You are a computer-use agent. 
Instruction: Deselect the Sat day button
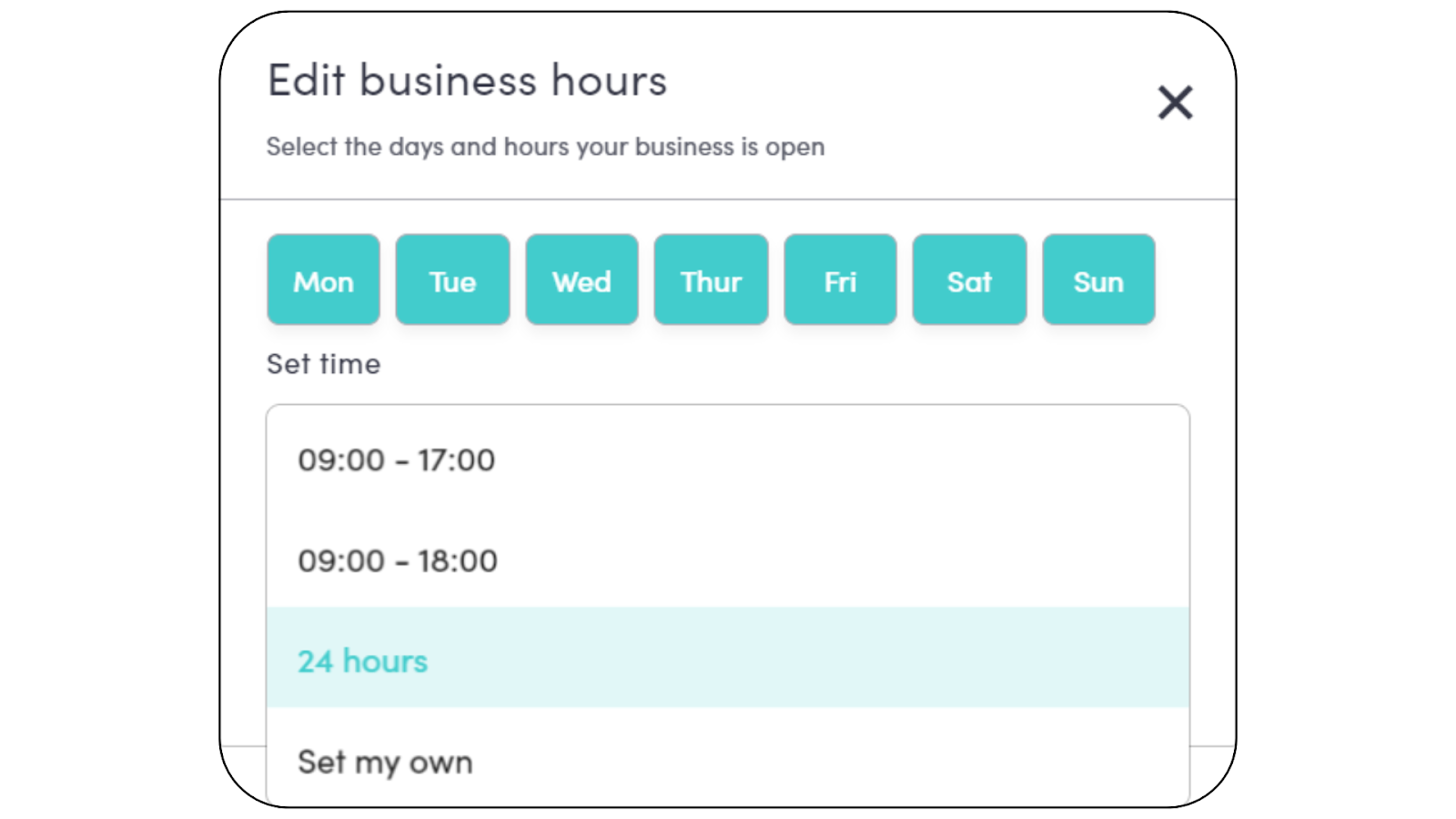click(x=969, y=280)
